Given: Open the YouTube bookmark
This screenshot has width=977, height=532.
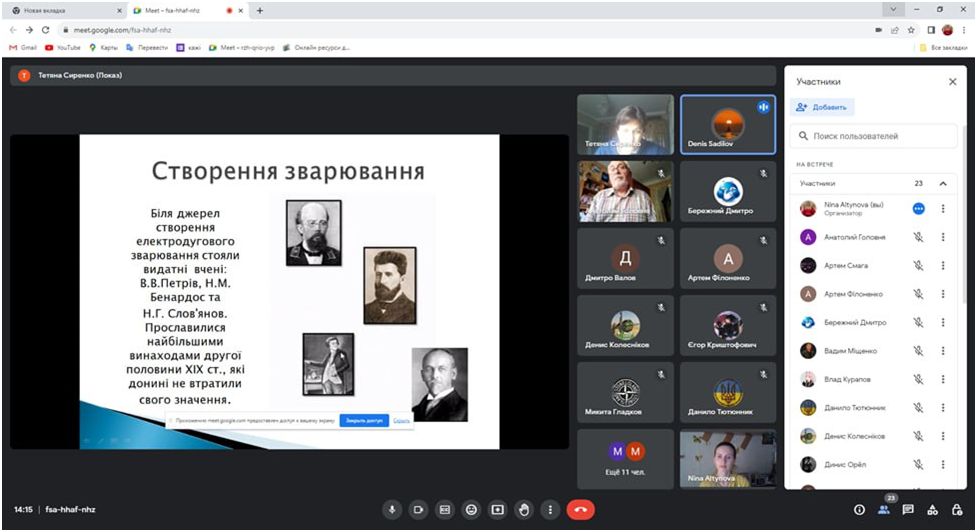Looking at the screenshot, I should [62, 47].
